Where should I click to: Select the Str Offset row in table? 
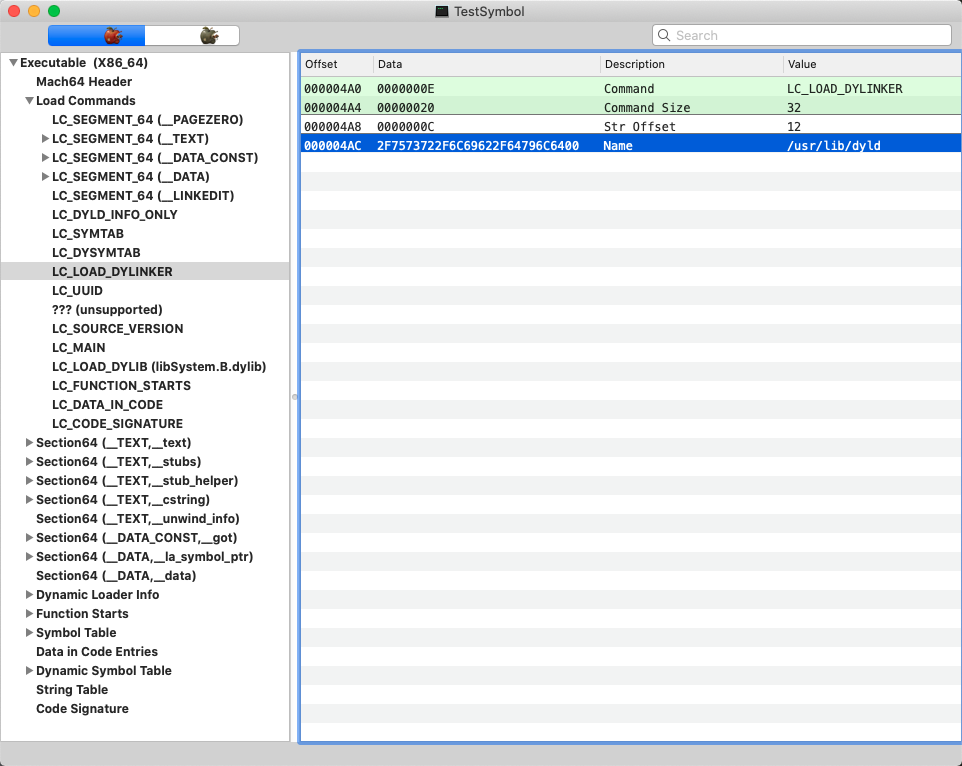point(630,127)
